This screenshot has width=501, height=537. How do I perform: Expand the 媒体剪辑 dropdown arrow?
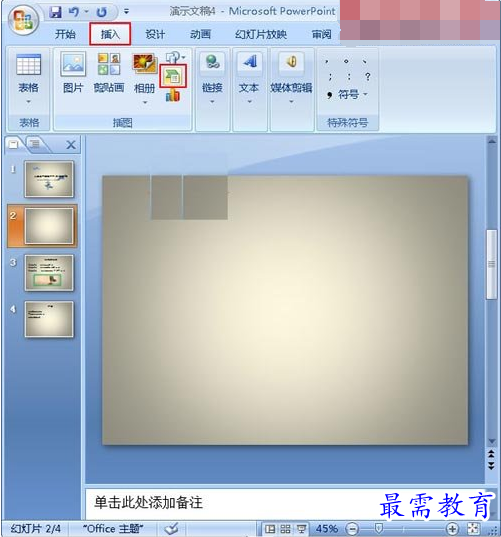(291, 101)
